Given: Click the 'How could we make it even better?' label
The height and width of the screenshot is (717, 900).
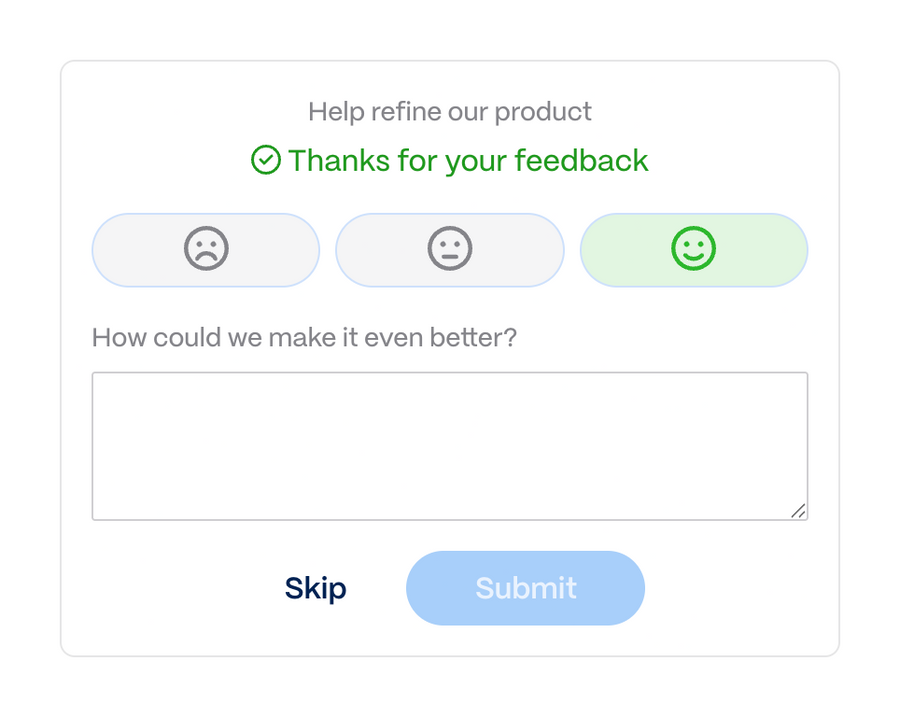Looking at the screenshot, I should (305, 337).
